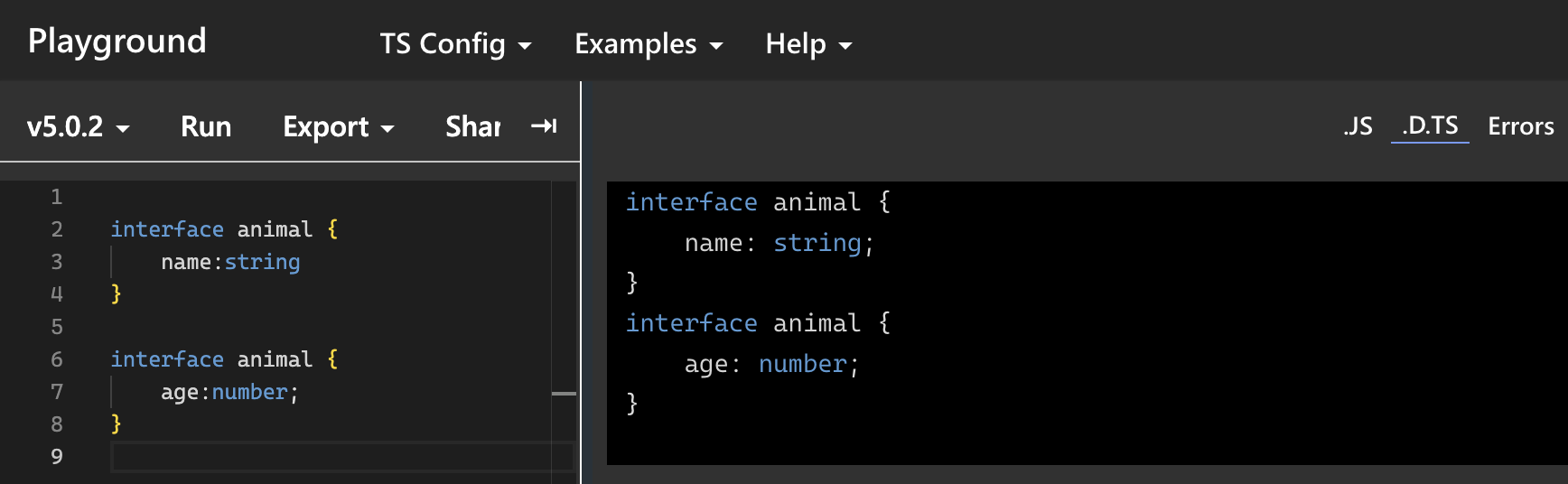
Task: Click the opening brace on line 2
Action: tap(332, 229)
